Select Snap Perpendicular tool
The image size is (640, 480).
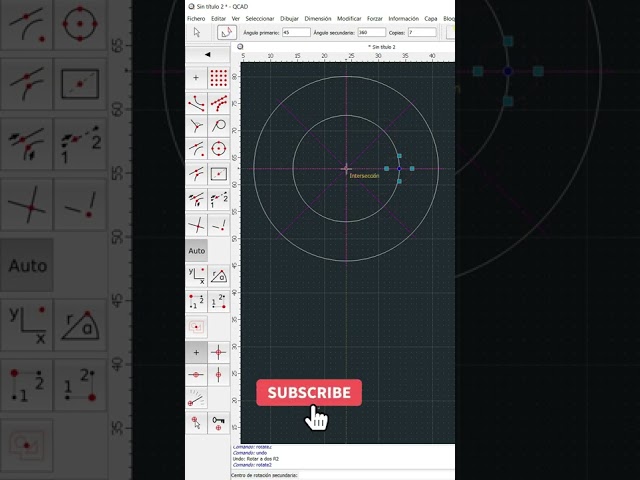point(196,126)
